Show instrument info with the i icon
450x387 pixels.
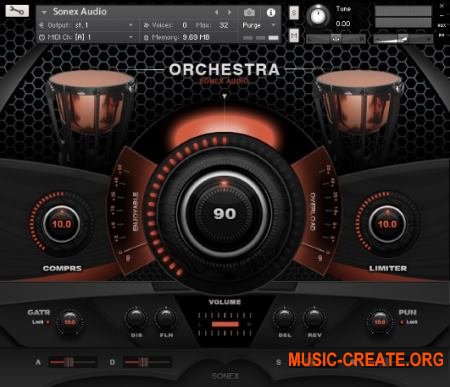[x=271, y=13]
